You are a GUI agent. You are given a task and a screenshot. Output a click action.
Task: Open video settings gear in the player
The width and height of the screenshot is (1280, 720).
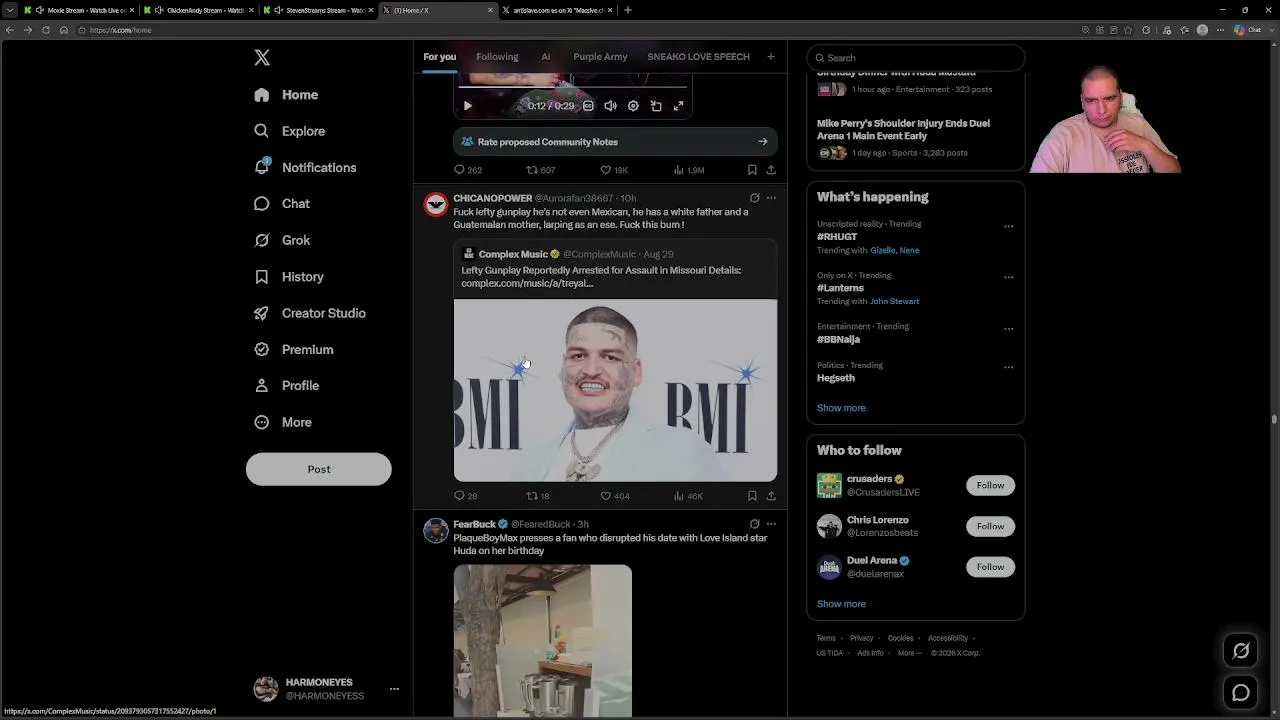tap(633, 106)
